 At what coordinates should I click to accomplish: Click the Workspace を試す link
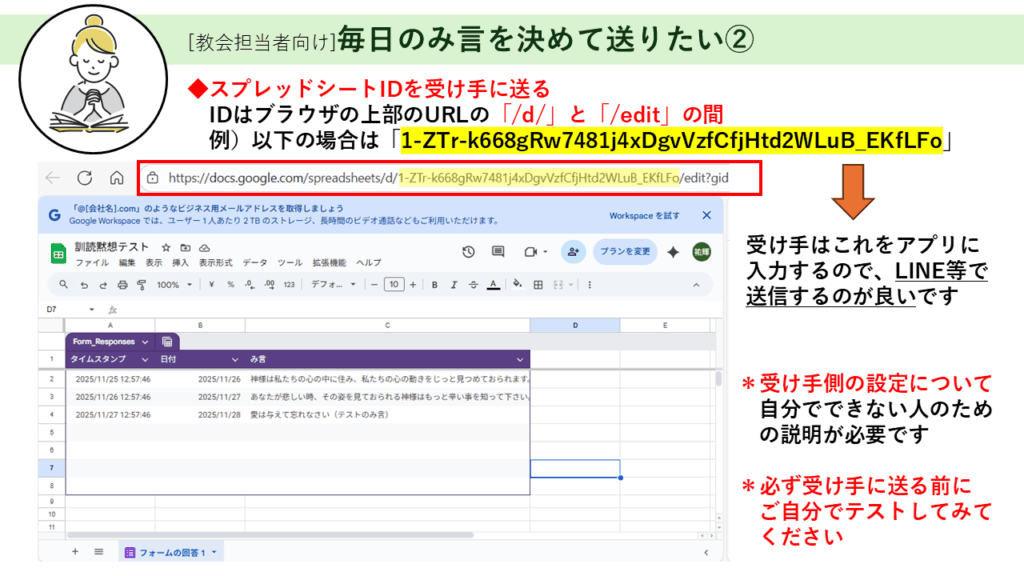tap(644, 215)
